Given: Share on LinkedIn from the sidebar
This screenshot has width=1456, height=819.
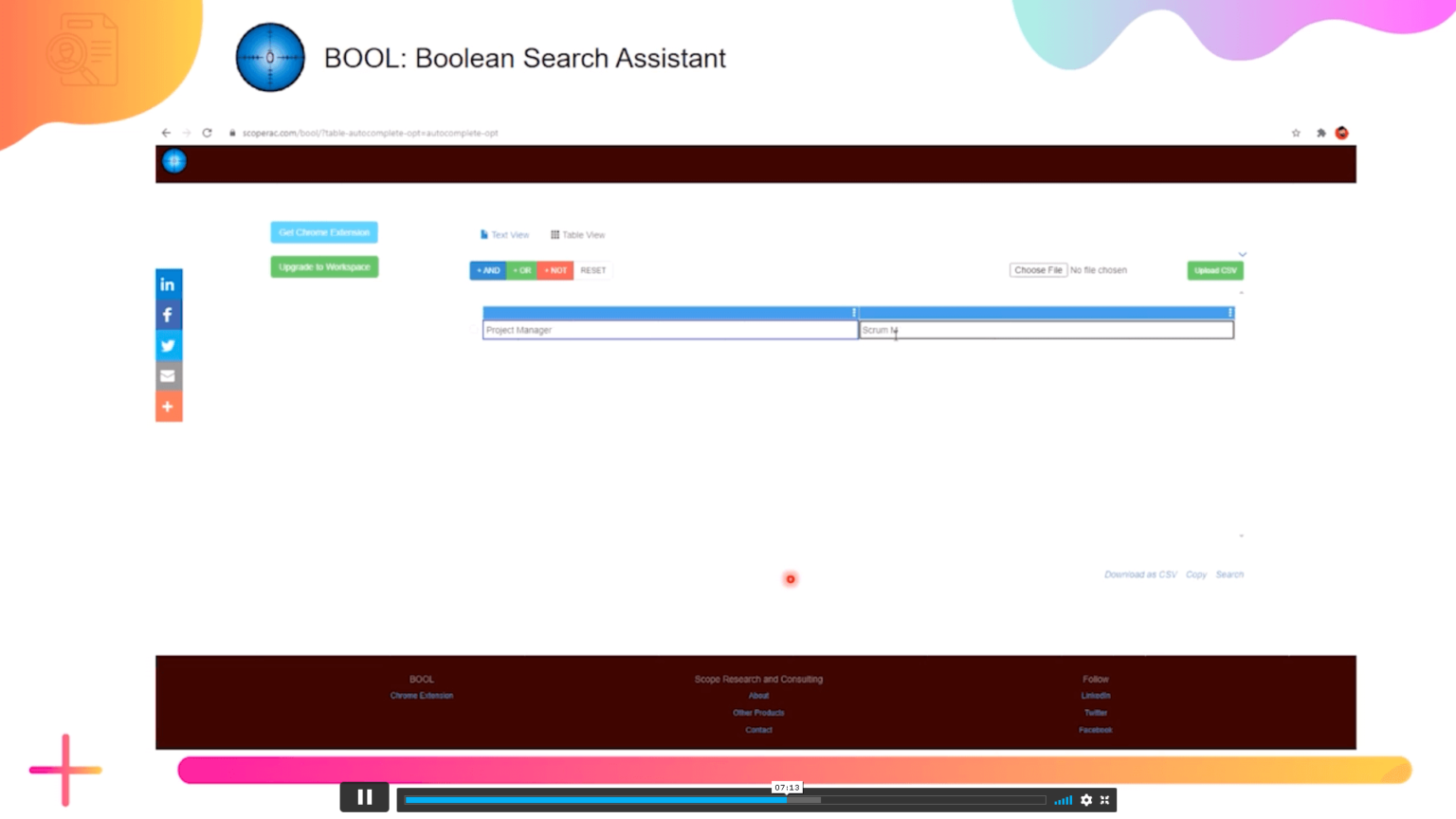Looking at the screenshot, I should click(168, 284).
